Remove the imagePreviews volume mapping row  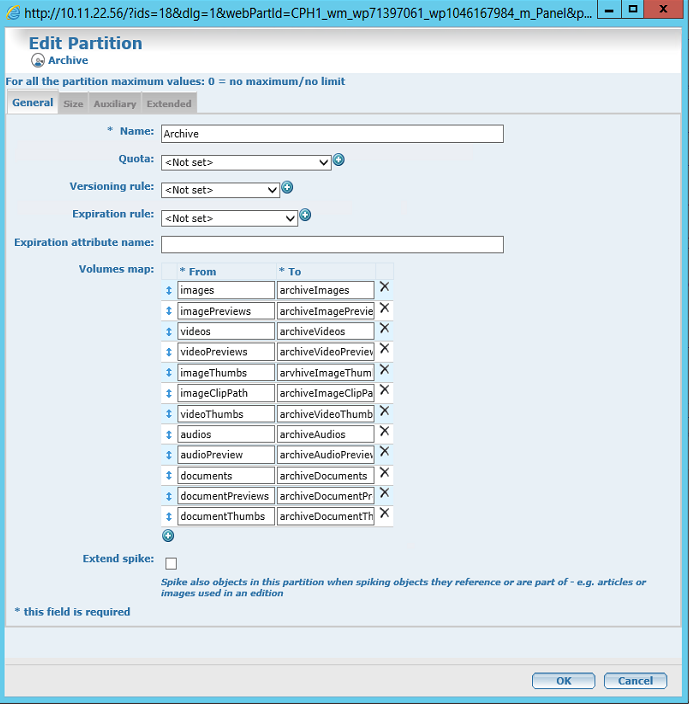(x=384, y=308)
